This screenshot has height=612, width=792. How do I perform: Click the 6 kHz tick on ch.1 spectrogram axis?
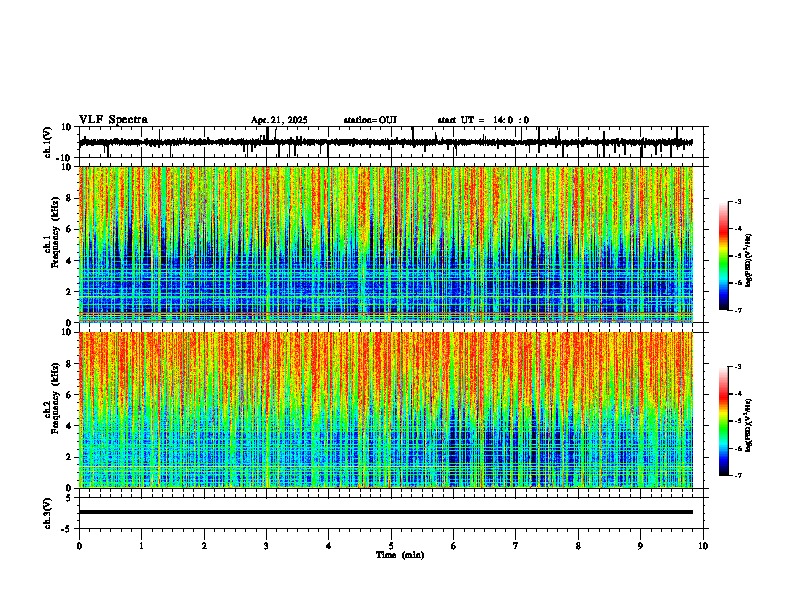70,229
